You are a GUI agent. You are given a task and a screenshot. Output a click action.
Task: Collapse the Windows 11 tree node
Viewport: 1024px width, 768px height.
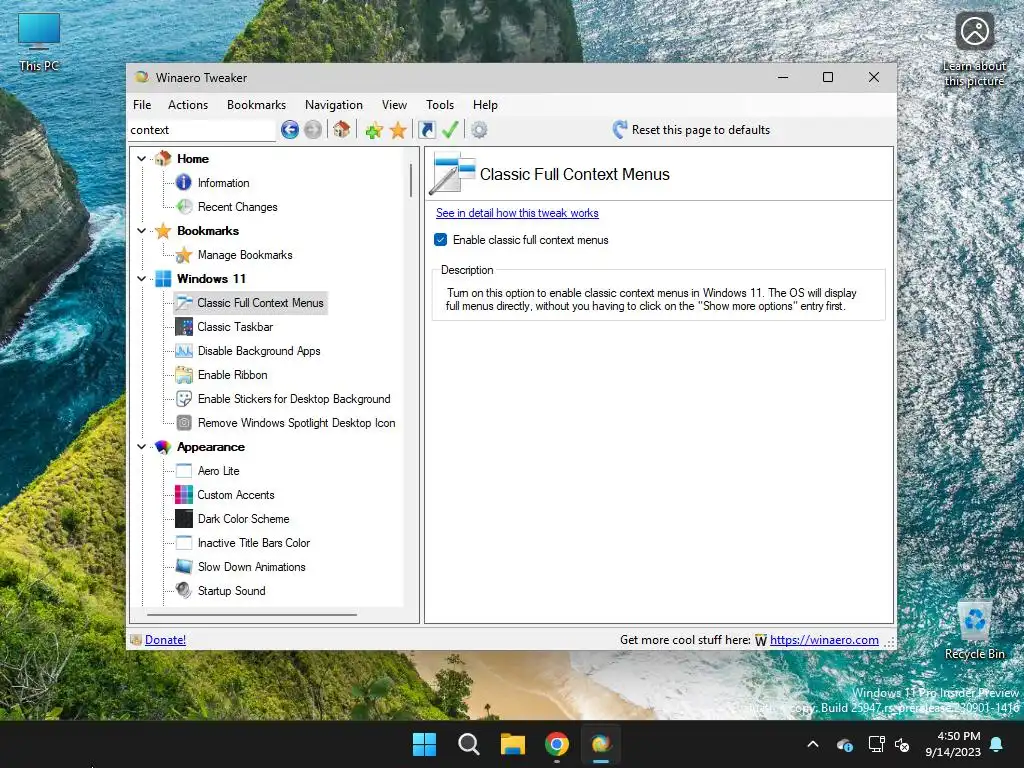click(x=141, y=279)
